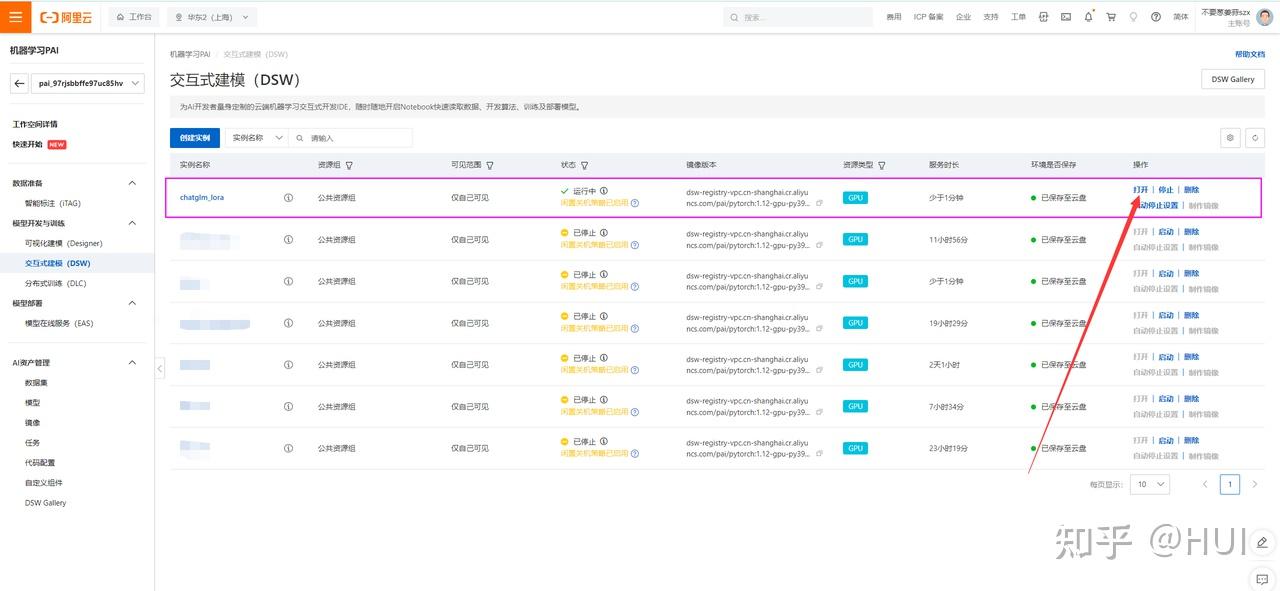The image size is (1280, 591).
Task: Open the 企业 top menu
Action: tap(963, 17)
